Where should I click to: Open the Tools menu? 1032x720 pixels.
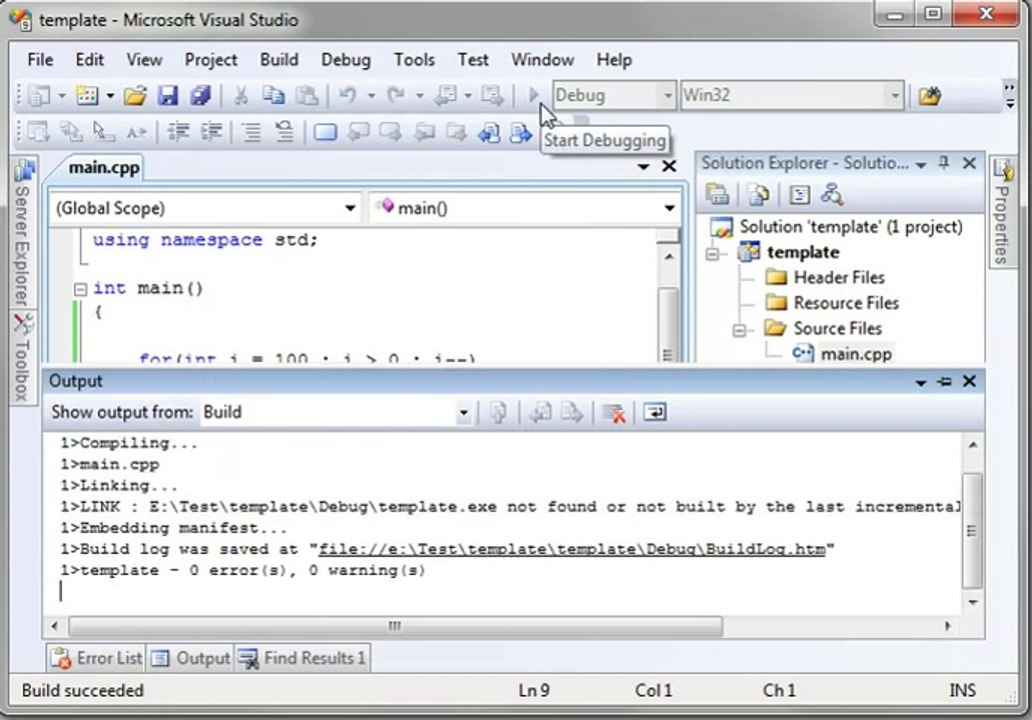tap(414, 60)
